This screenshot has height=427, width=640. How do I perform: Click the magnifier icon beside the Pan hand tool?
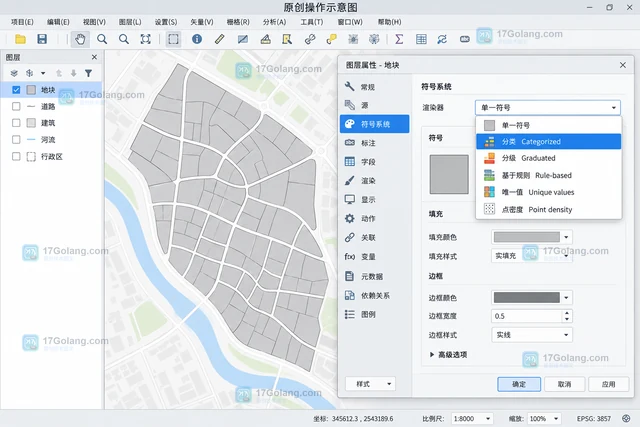tap(102, 39)
